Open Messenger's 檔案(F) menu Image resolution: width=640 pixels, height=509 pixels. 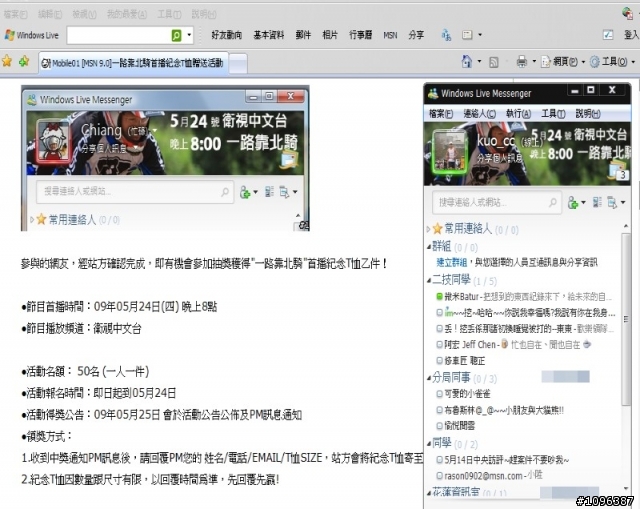tap(441, 113)
